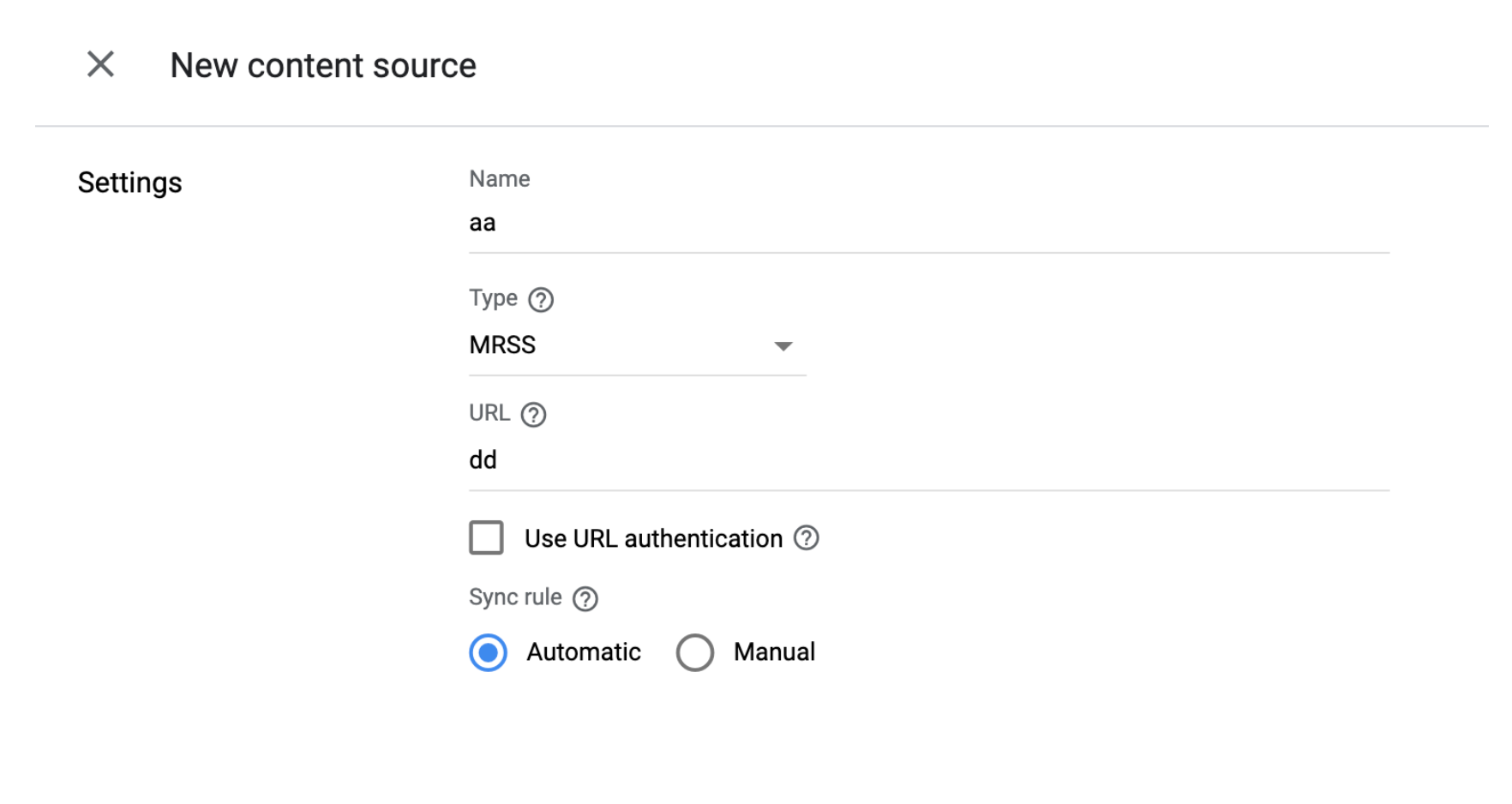The height and width of the screenshot is (804, 1512).
Task: Click the "Use URL authentication" label text
Action: pos(653,539)
